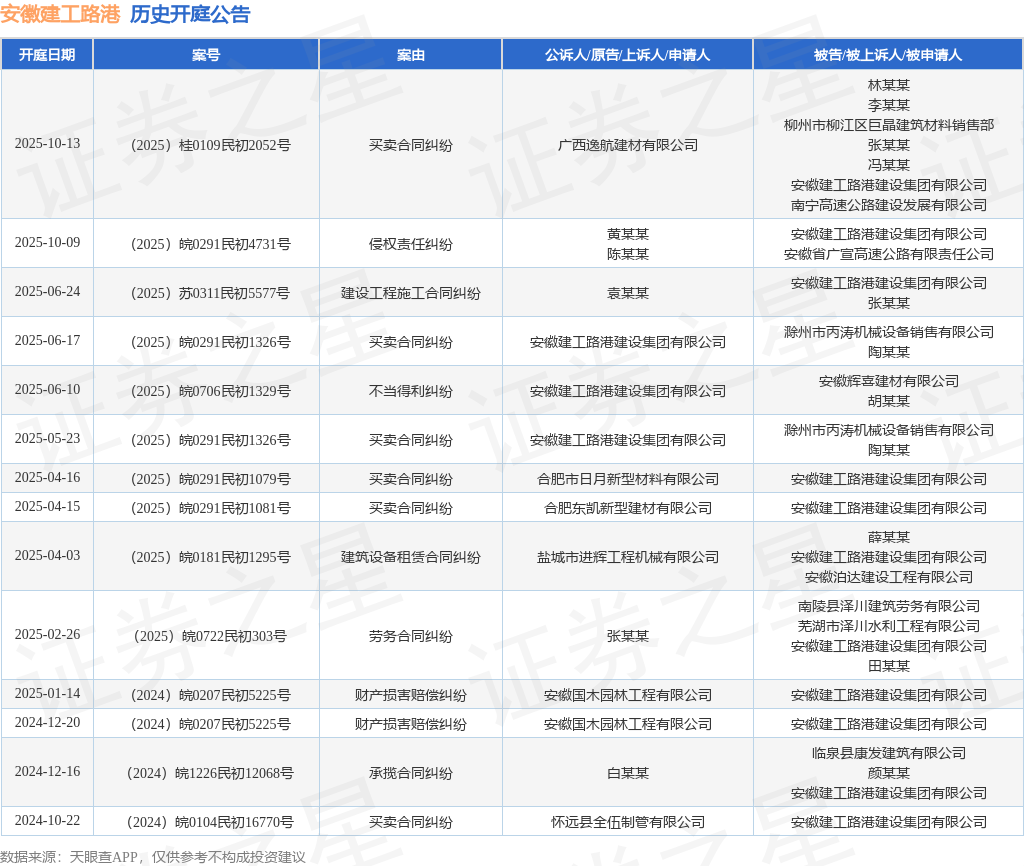Click defendant 临泉县康发建筑有限公司

(889, 753)
